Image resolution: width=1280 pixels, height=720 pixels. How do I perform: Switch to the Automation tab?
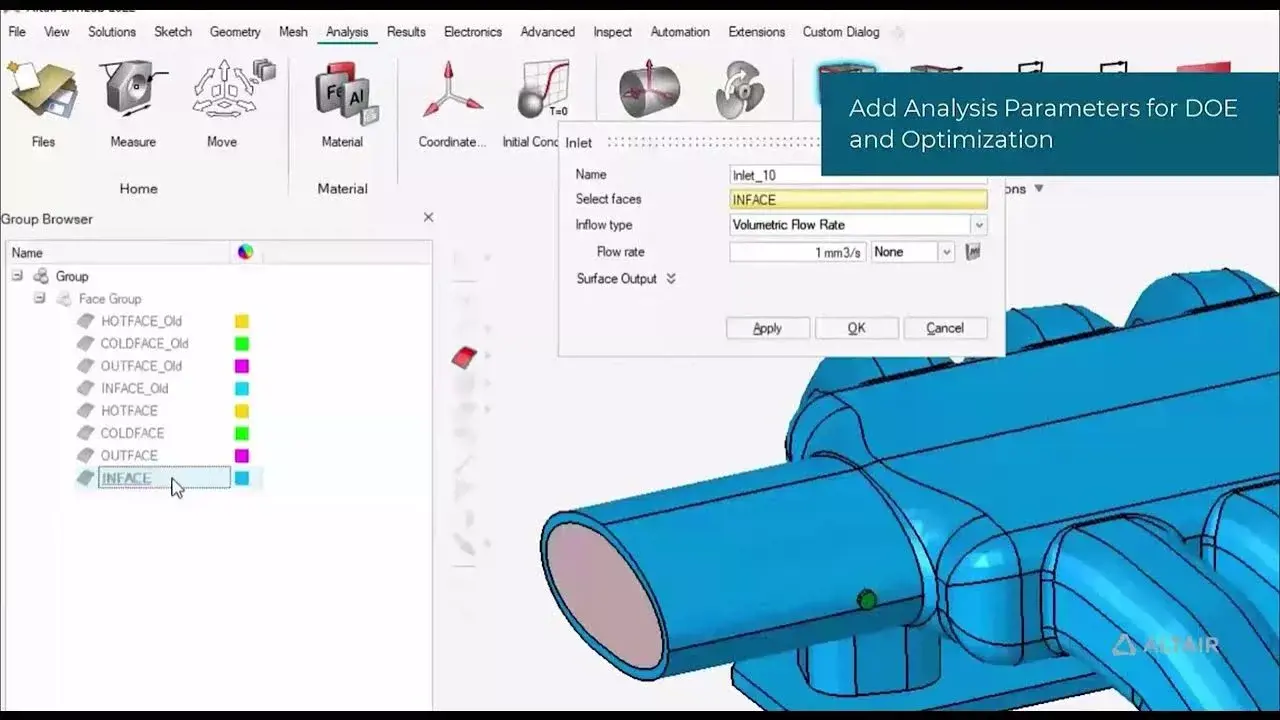pyautogui.click(x=680, y=32)
